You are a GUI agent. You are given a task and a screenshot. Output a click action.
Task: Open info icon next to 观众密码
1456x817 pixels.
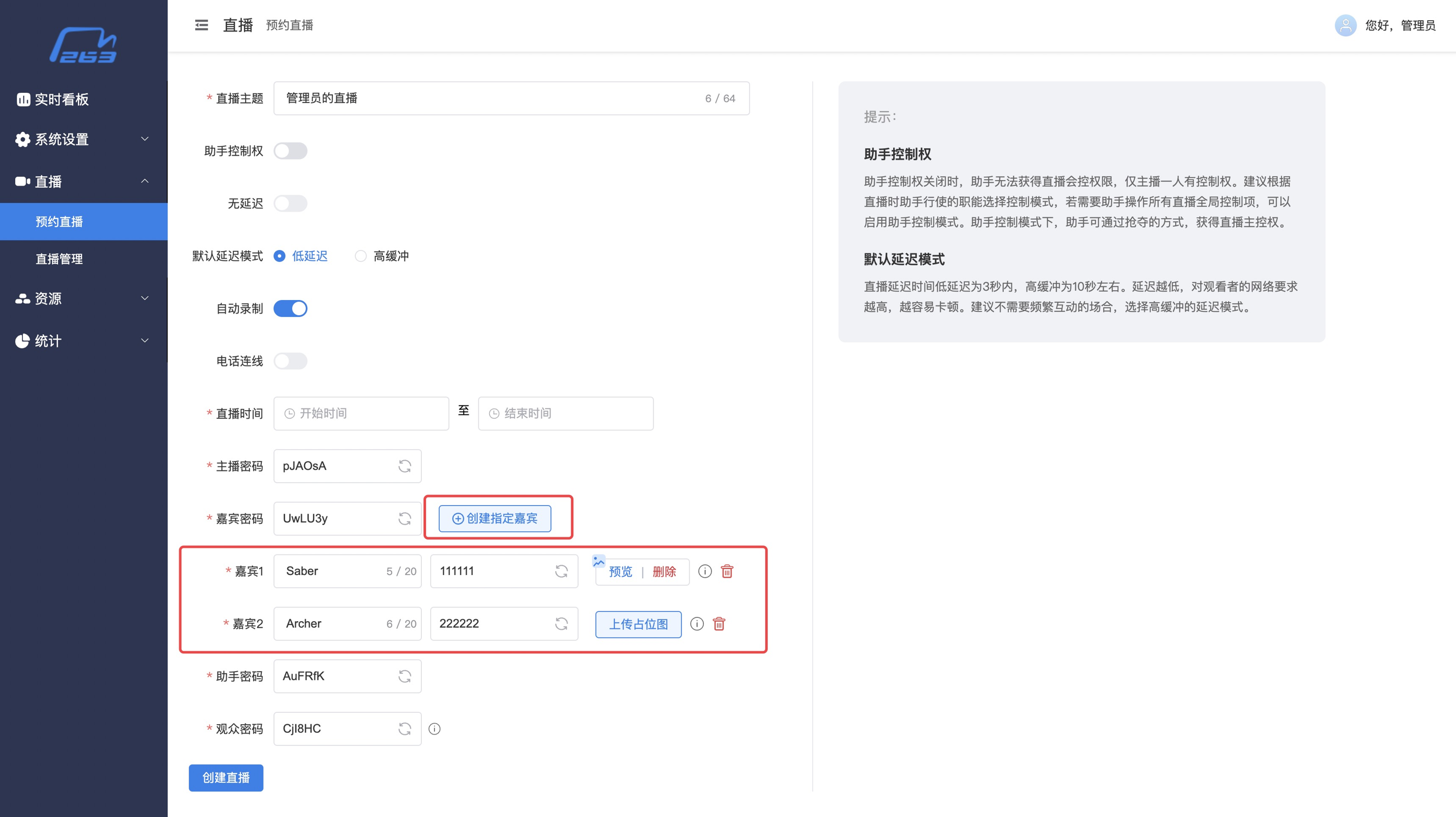(x=434, y=729)
